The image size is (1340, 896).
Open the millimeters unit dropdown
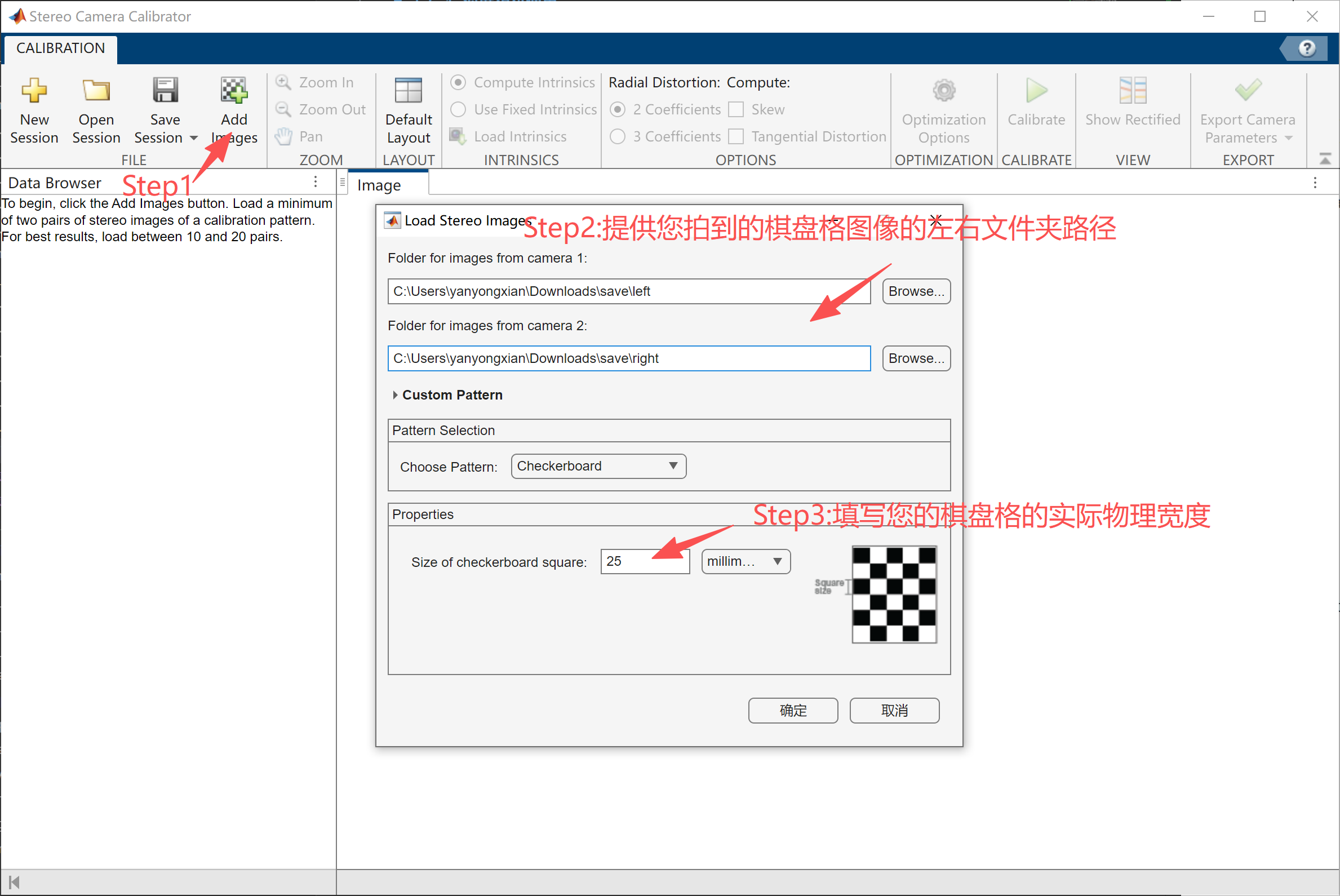point(745,562)
